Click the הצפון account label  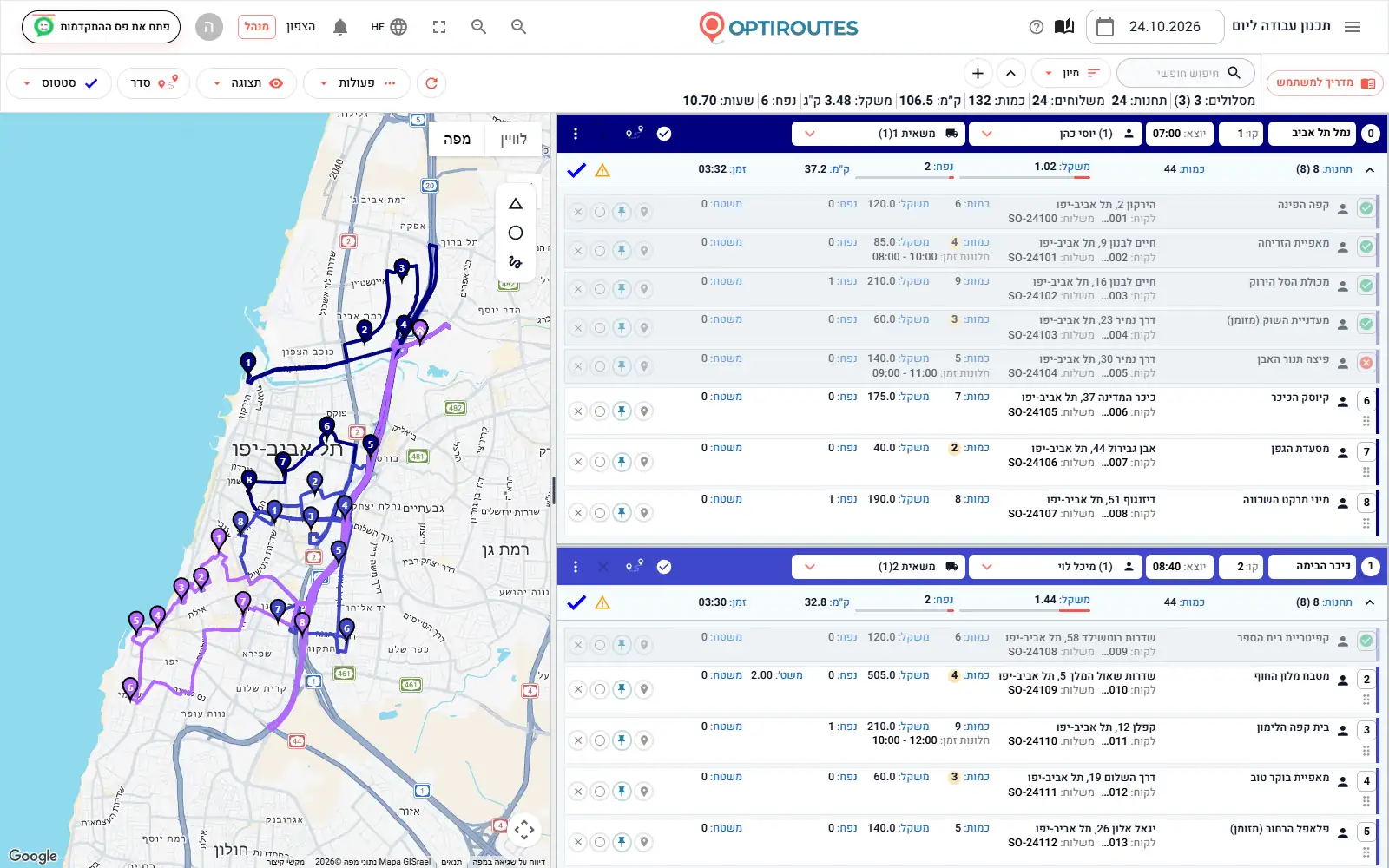[x=301, y=27]
